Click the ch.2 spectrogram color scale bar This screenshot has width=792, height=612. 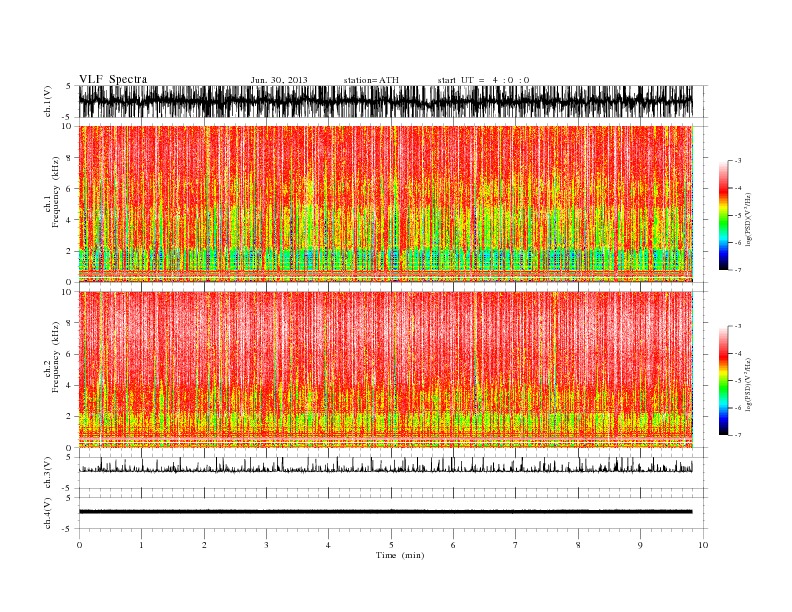point(723,381)
